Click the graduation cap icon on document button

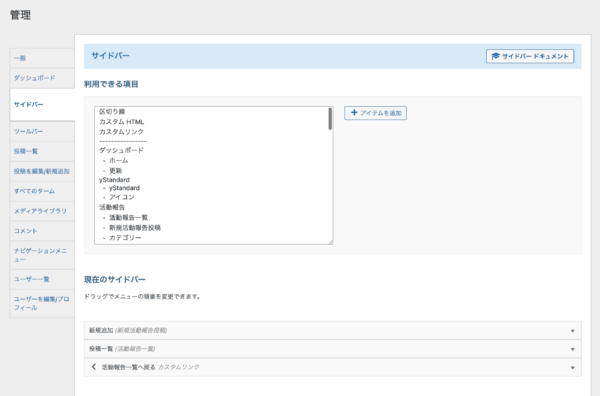[496, 56]
